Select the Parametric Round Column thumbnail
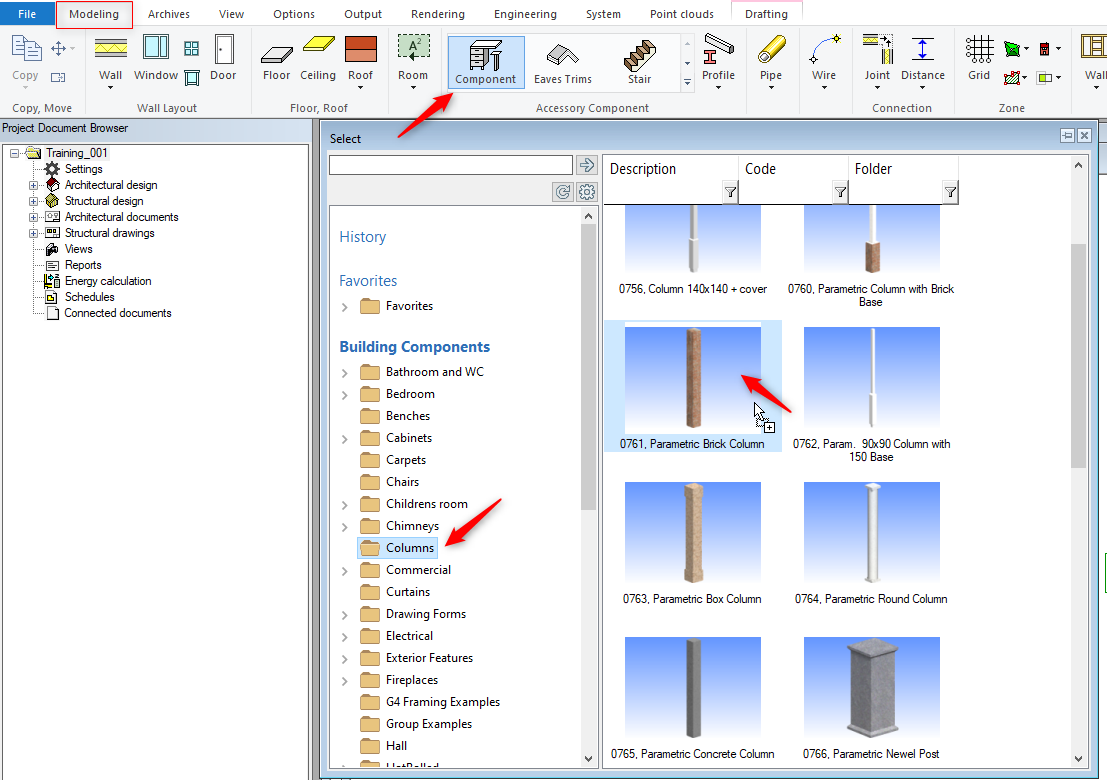The height and width of the screenshot is (780, 1107). point(871,535)
